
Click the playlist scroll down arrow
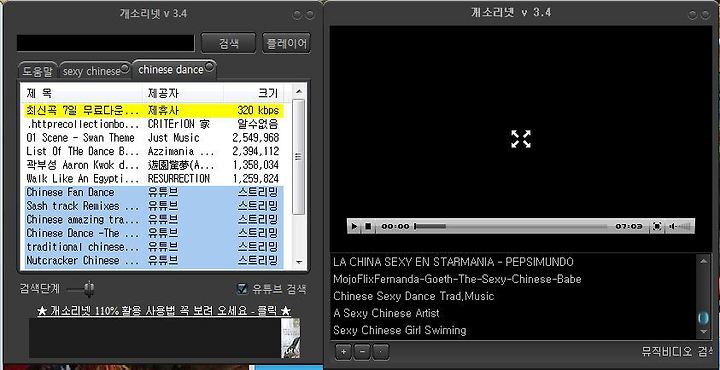point(703,331)
